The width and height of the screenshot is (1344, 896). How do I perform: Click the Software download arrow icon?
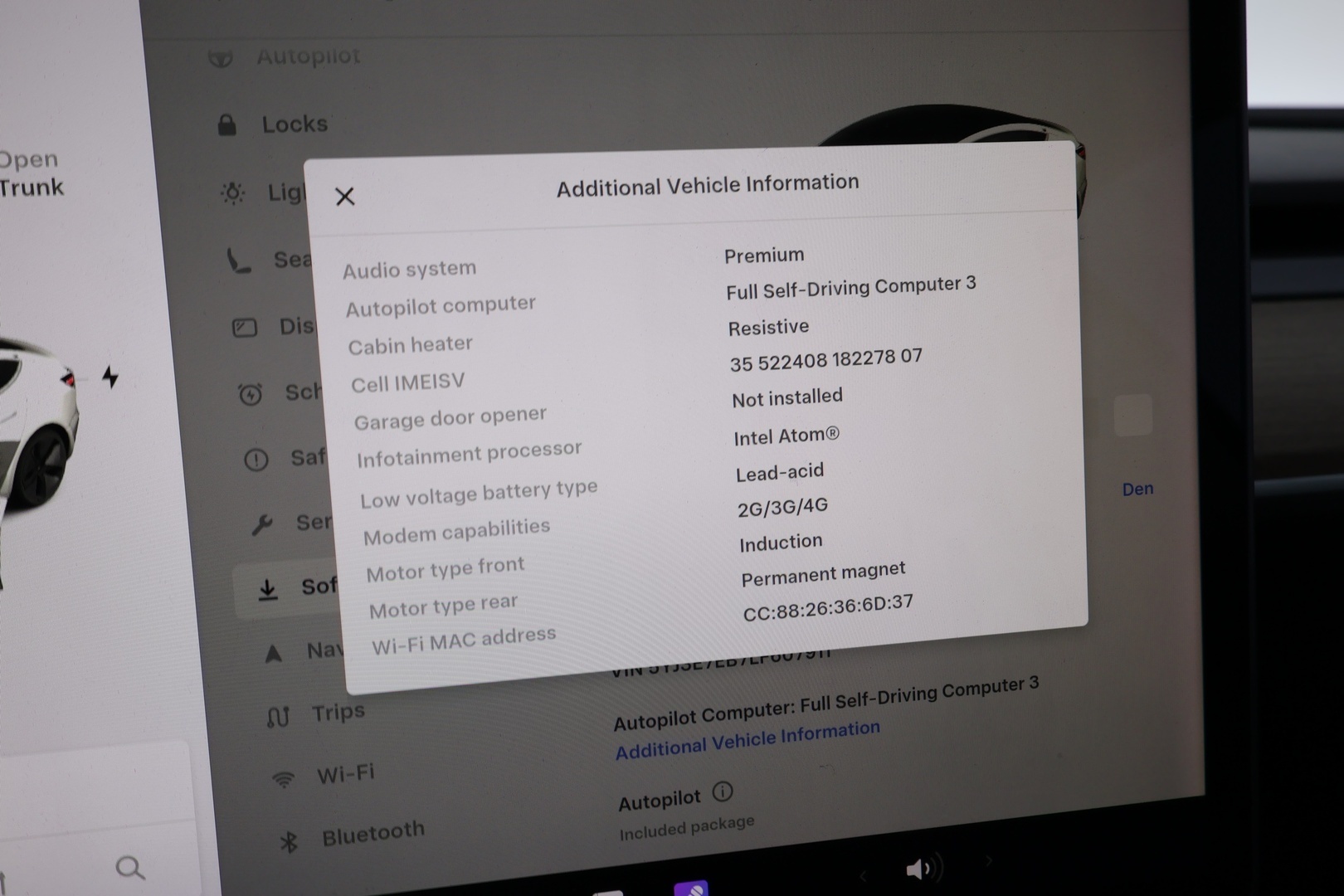click(x=267, y=589)
